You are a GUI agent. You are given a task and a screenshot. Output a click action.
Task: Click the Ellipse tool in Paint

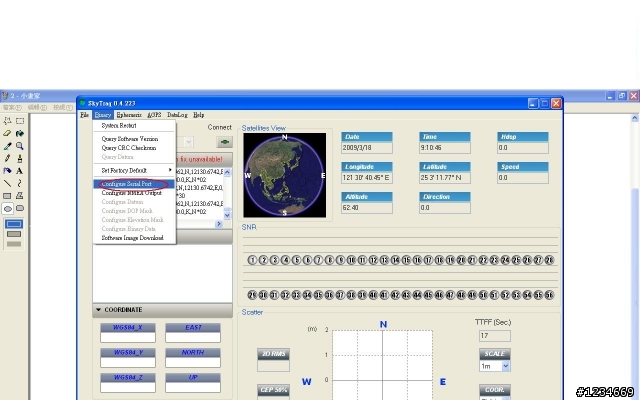click(x=7, y=209)
